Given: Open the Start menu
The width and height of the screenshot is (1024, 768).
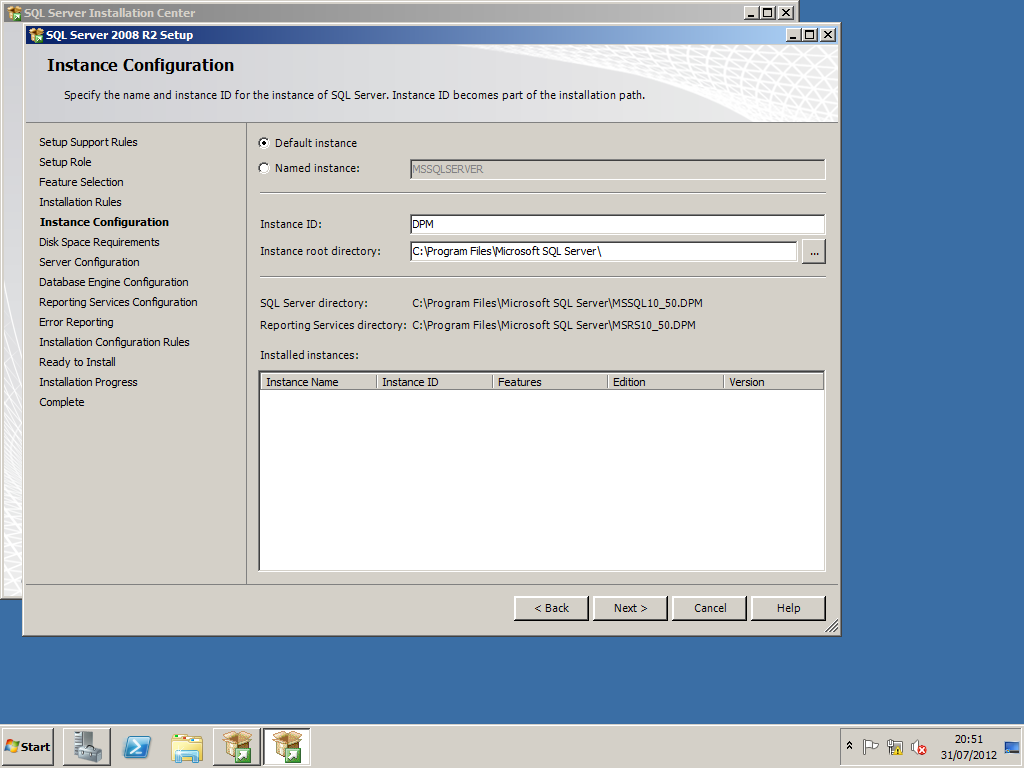Looking at the screenshot, I should tap(27, 746).
